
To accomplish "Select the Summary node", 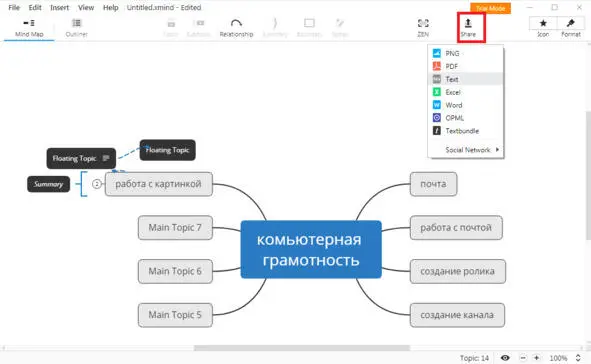I will coord(49,184).
